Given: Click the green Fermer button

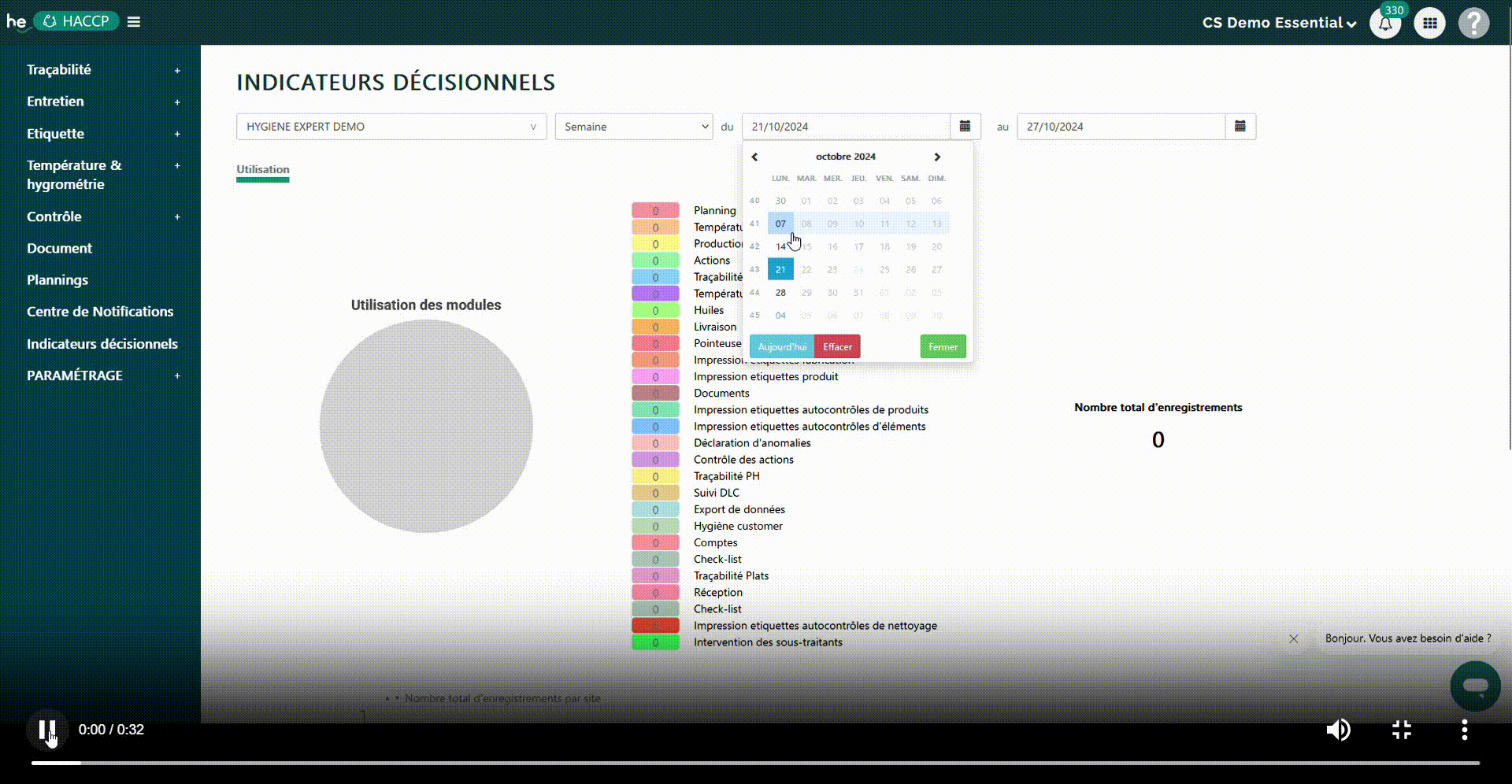Looking at the screenshot, I should pos(943,347).
